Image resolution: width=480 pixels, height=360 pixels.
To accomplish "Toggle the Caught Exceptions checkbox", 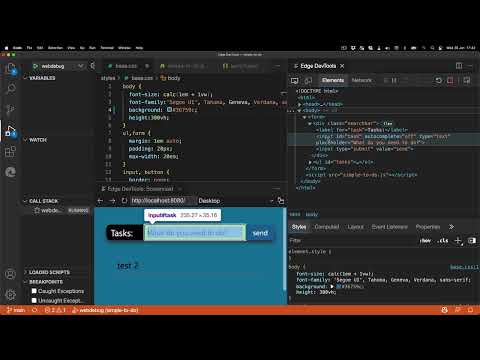I will pos(34,291).
